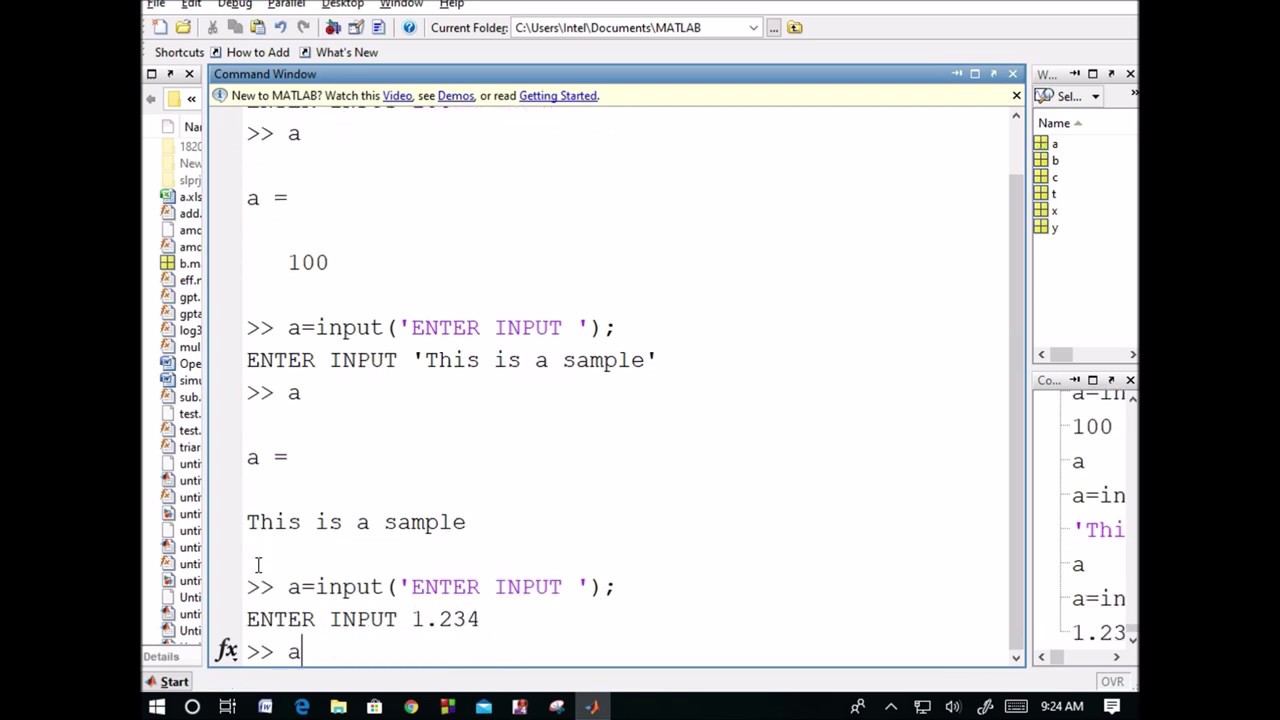1280x720 pixels.
Task: Redo the action using toolbar icon
Action: point(303,27)
